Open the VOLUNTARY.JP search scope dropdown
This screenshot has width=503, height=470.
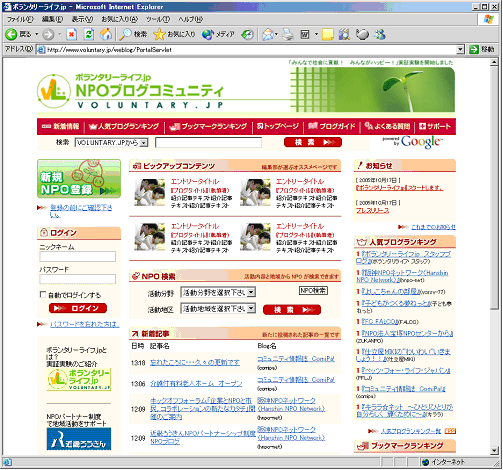pos(111,143)
